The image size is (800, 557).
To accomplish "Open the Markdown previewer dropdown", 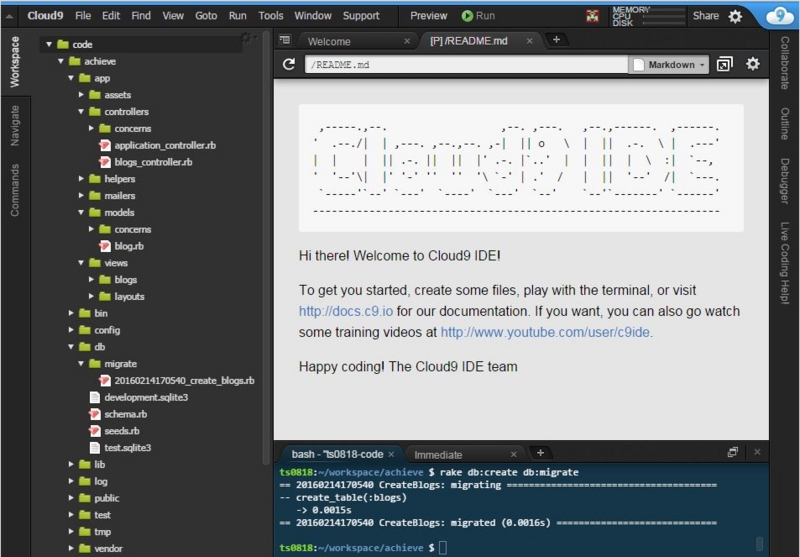I will [x=669, y=65].
